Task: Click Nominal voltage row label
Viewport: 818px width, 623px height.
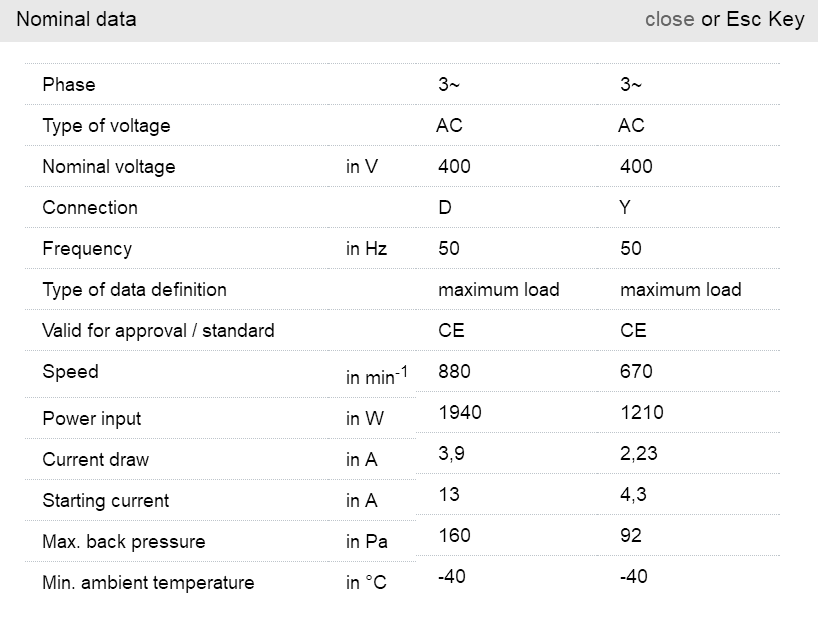Action: [x=108, y=167]
